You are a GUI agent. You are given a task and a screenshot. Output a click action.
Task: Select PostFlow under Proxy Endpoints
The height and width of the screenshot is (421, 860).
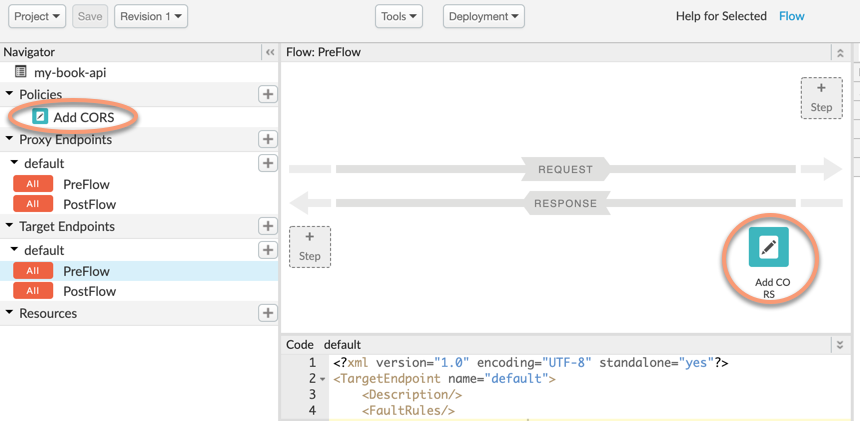pos(89,204)
